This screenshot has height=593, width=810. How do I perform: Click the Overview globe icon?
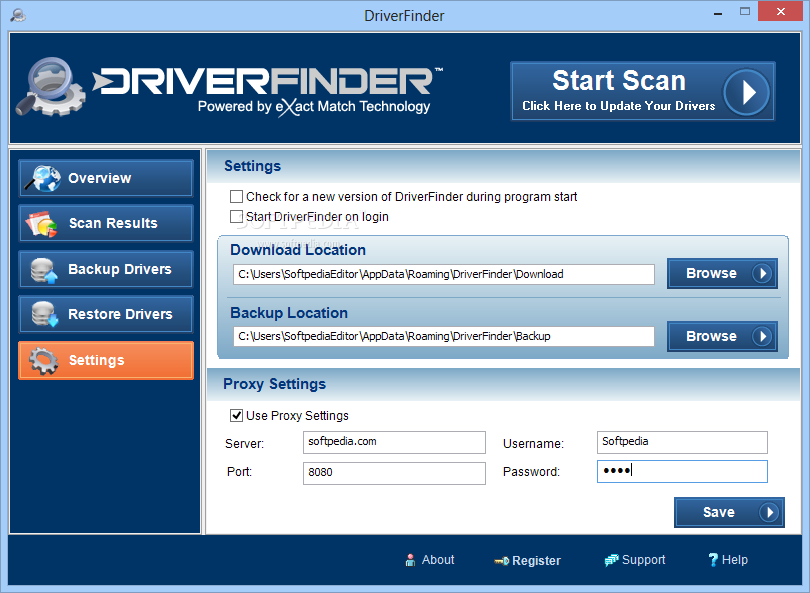click(42, 178)
